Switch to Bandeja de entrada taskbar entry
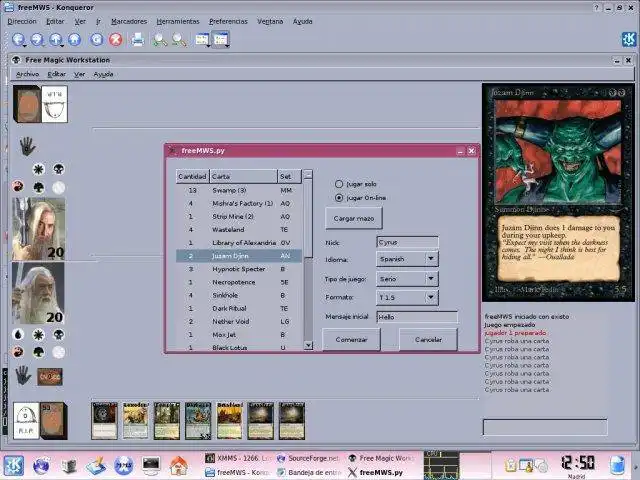The image size is (640, 480). (309, 472)
